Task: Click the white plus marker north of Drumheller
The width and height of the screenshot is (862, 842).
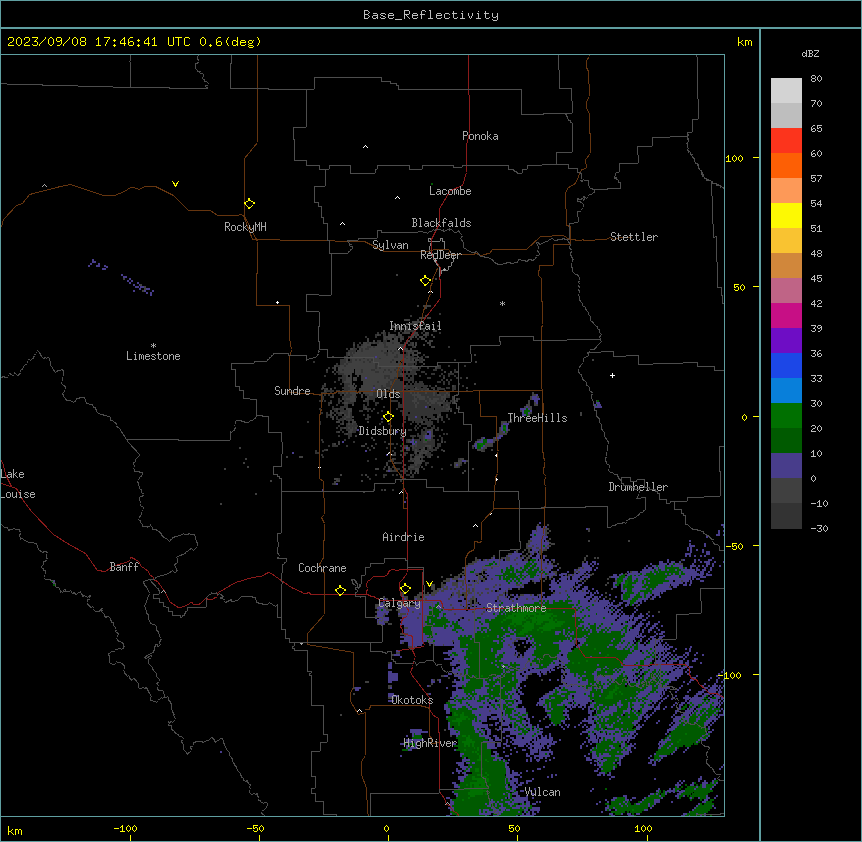Action: pyautogui.click(x=612, y=375)
